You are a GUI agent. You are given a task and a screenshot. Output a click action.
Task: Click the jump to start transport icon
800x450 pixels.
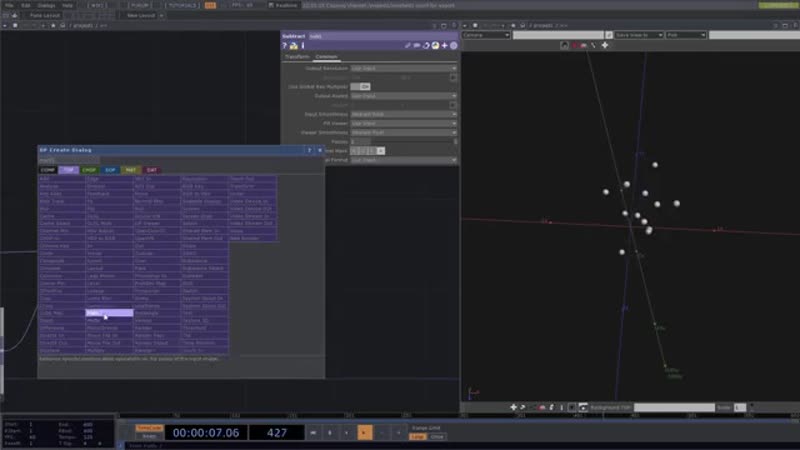pos(315,432)
